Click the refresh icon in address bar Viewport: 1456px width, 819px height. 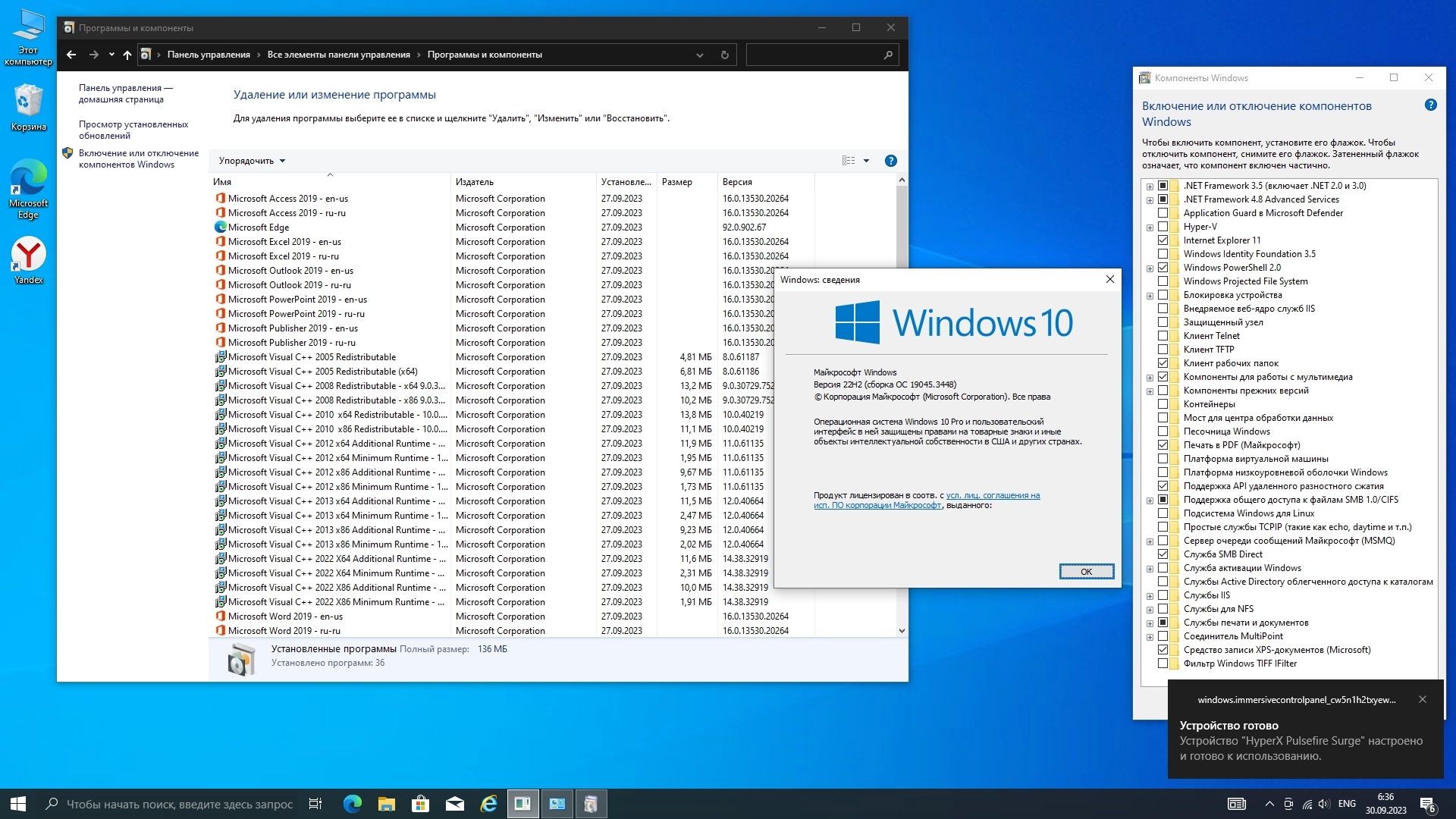[724, 55]
